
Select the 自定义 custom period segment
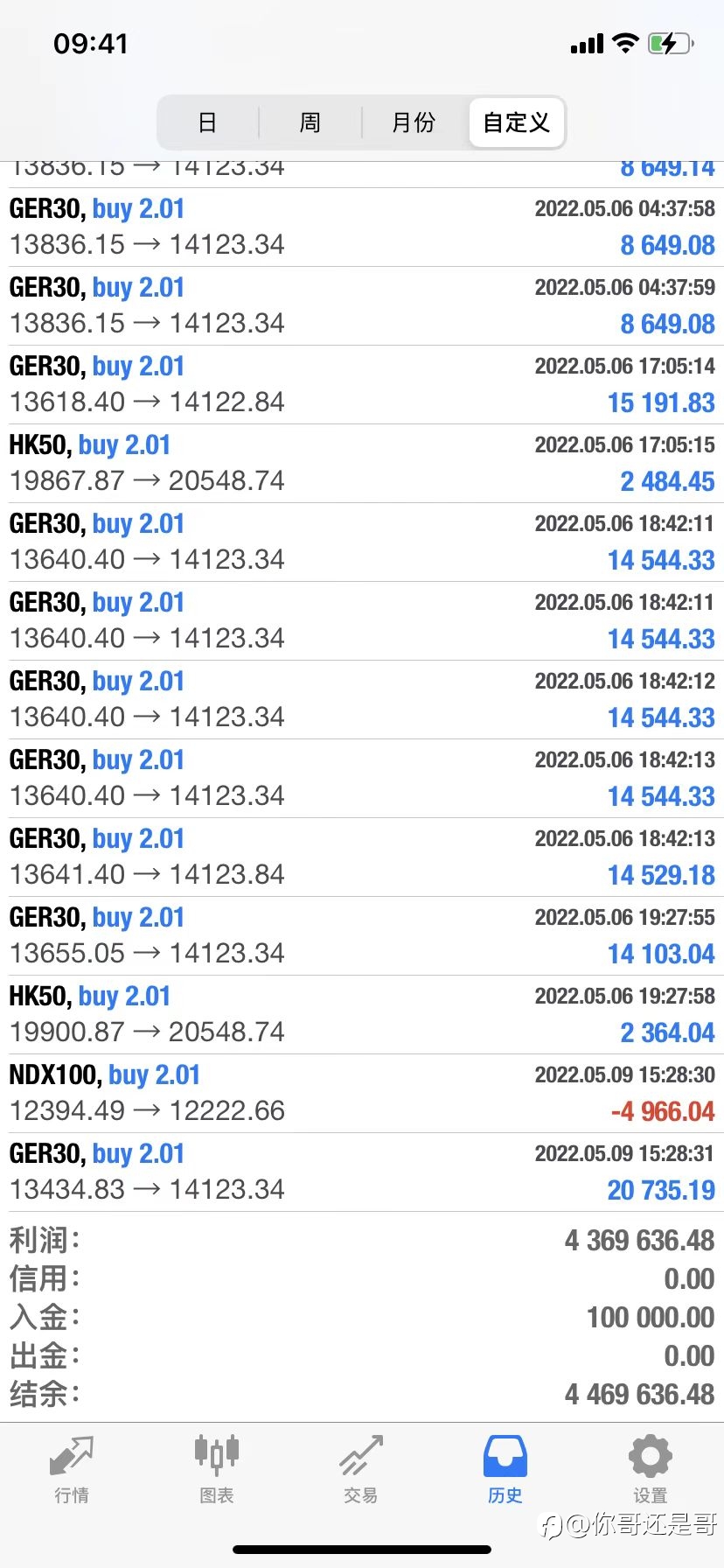click(517, 122)
